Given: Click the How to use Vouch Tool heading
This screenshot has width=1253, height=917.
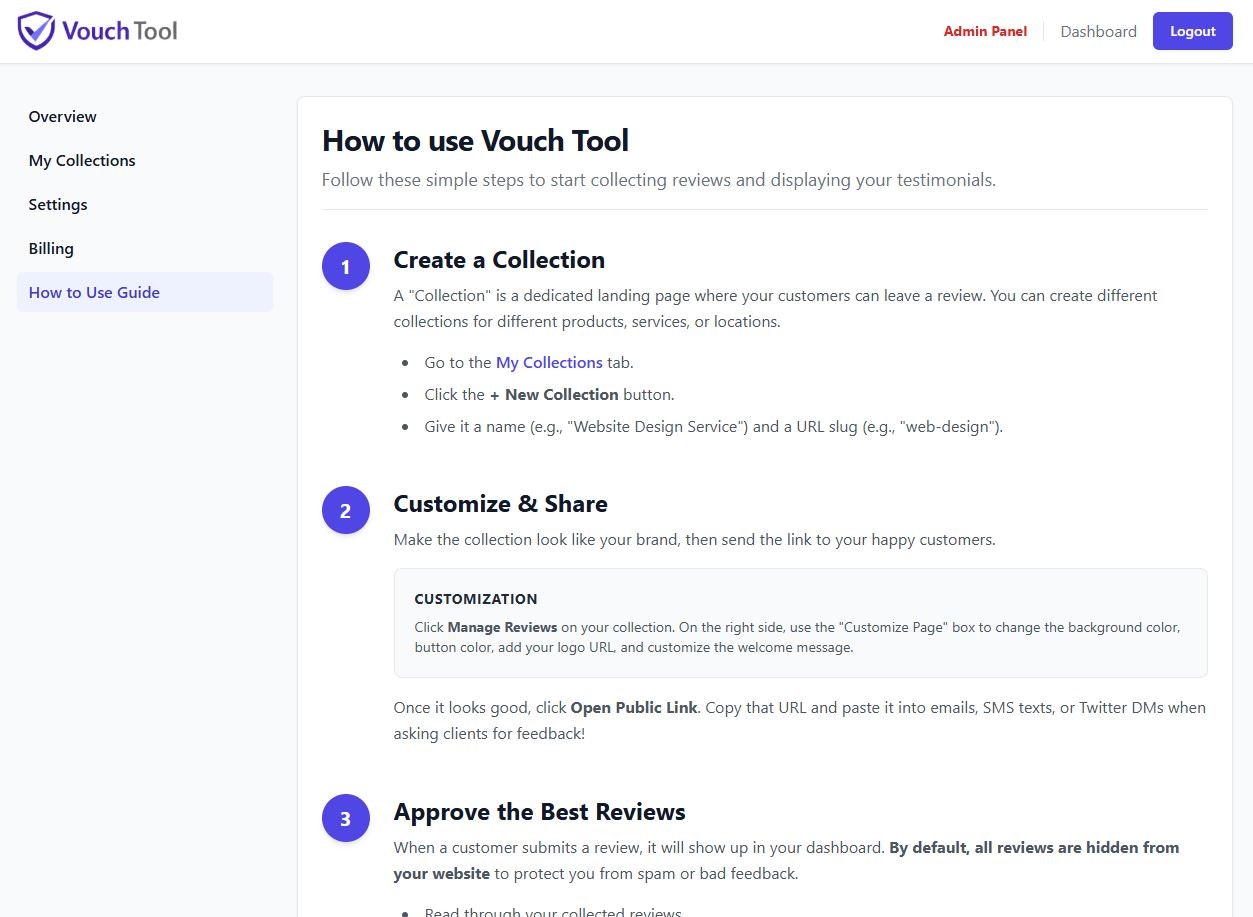Looking at the screenshot, I should pos(475,141).
